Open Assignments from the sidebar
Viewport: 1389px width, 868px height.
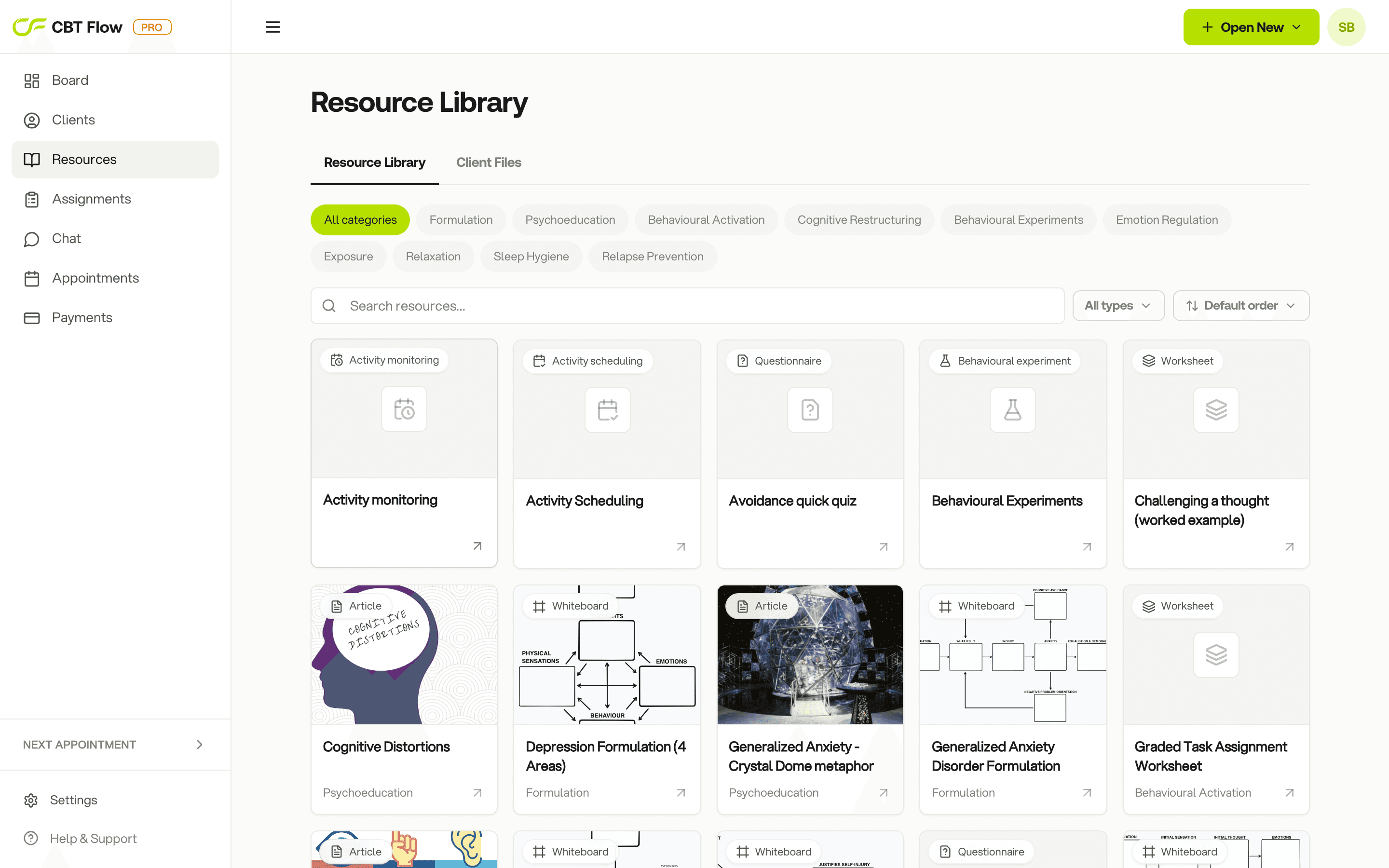[x=115, y=199]
